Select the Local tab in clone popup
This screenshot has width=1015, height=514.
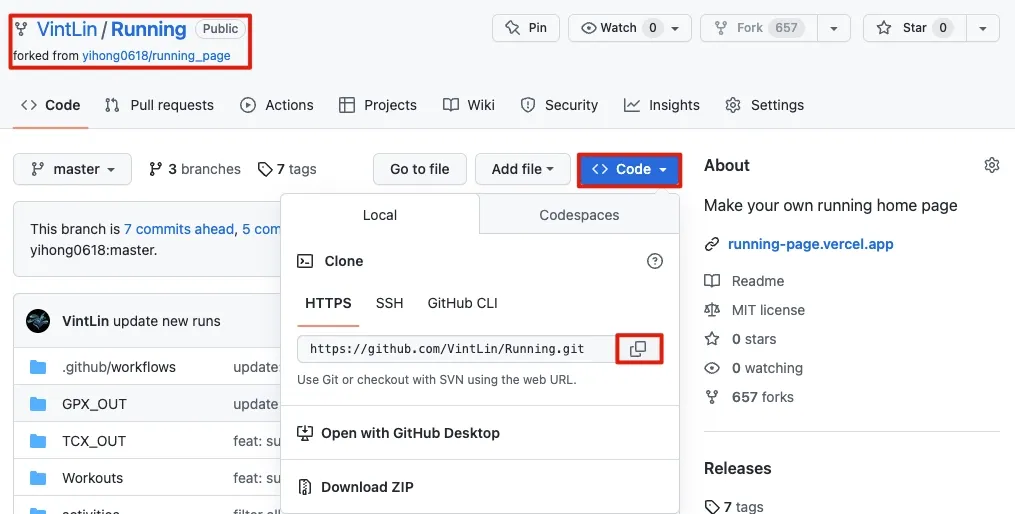coord(380,215)
